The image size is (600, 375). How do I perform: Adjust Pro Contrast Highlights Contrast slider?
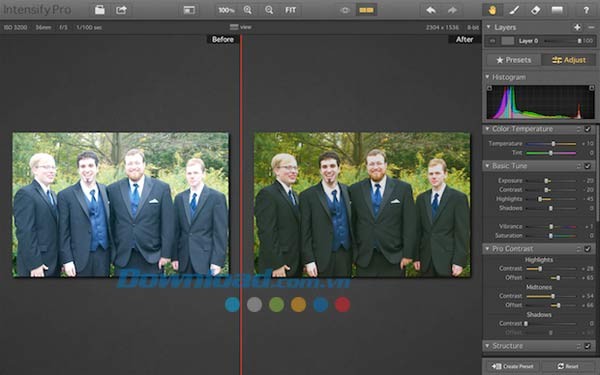pos(551,269)
